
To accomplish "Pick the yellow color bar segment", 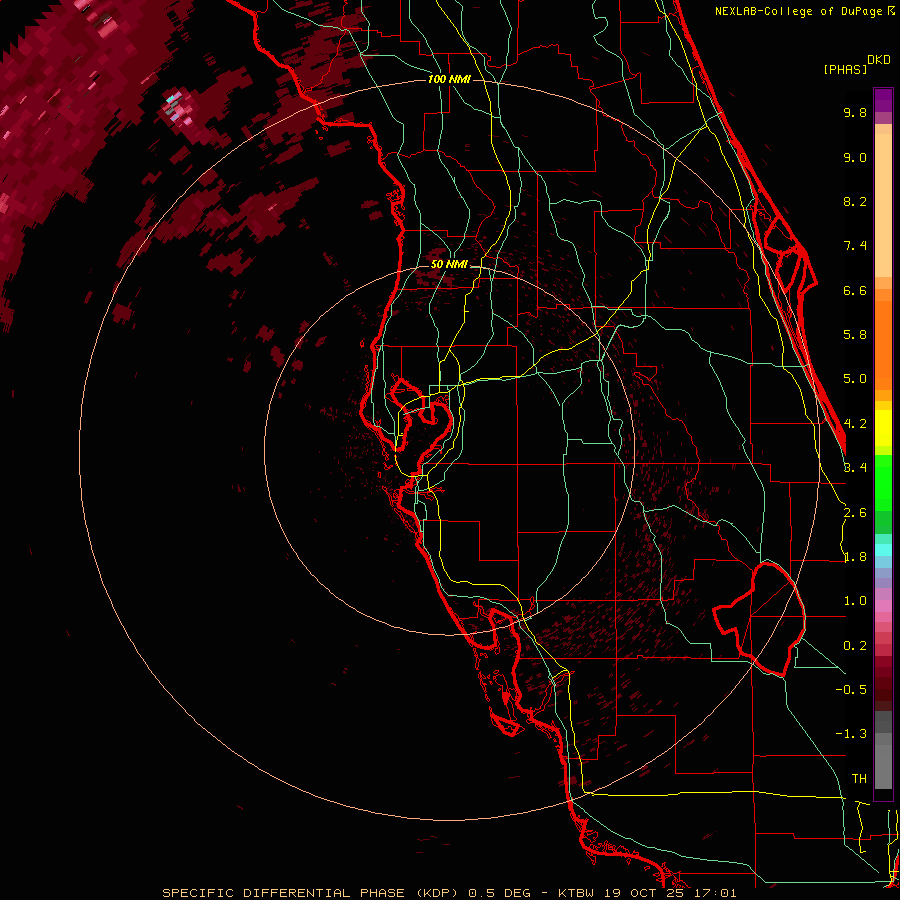I will point(883,428).
